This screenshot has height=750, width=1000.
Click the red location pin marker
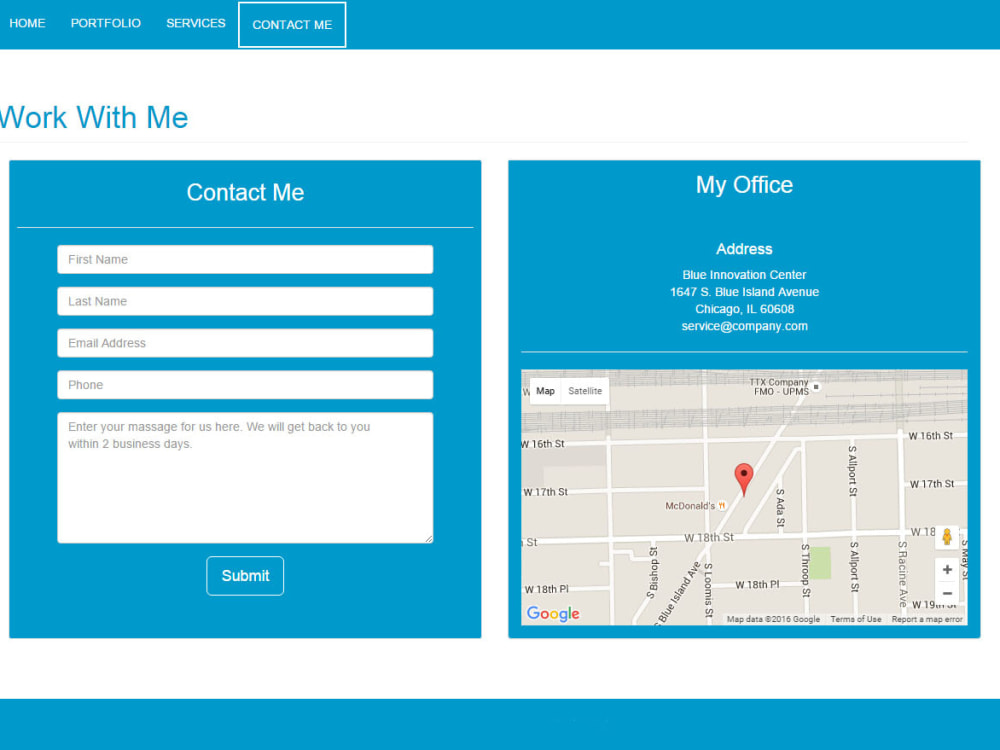click(744, 478)
